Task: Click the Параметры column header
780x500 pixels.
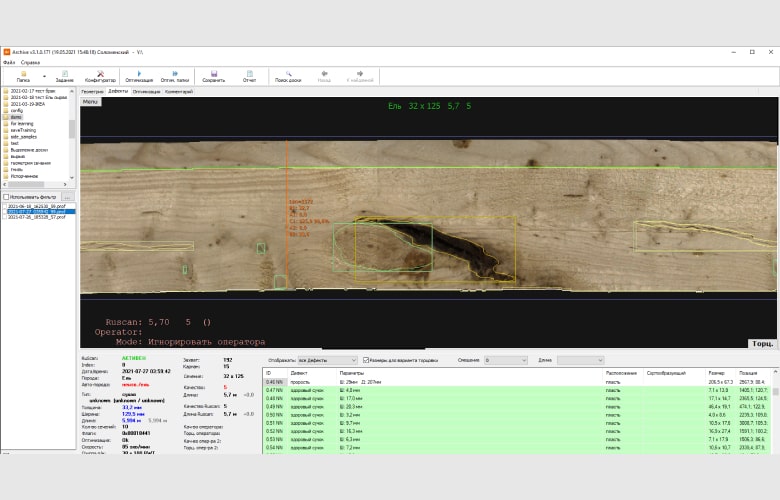Action: tap(470, 373)
